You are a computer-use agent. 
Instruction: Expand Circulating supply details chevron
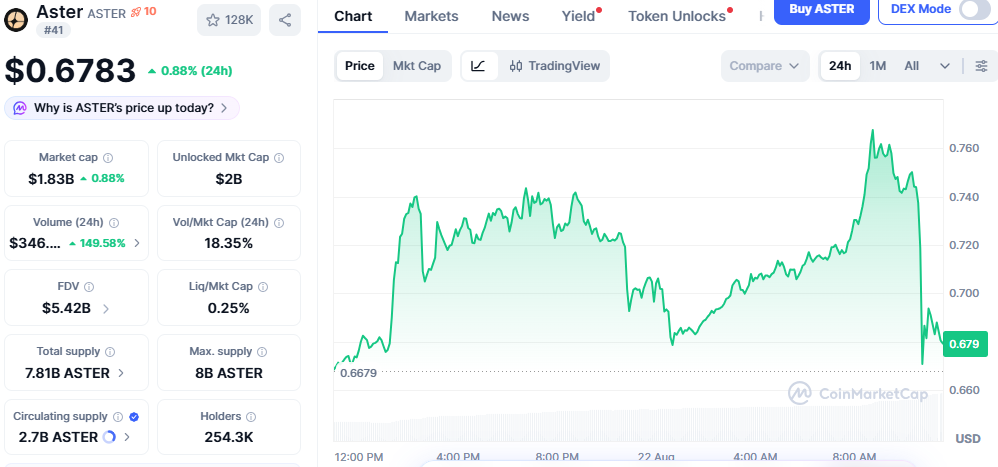tap(127, 437)
